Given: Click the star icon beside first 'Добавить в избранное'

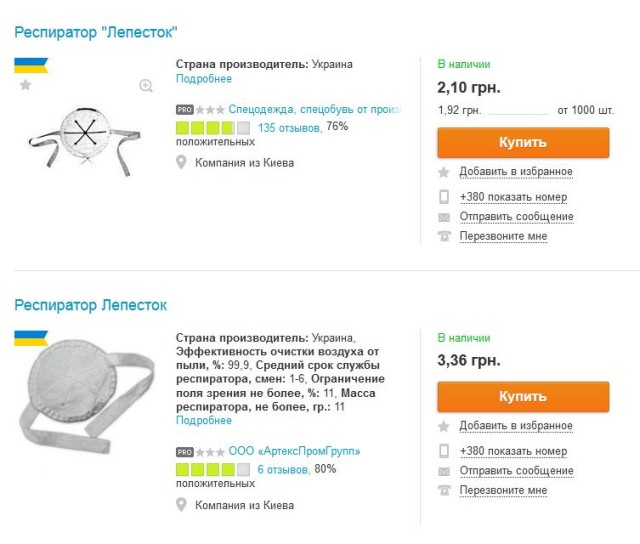Looking at the screenshot, I should pos(445,172).
